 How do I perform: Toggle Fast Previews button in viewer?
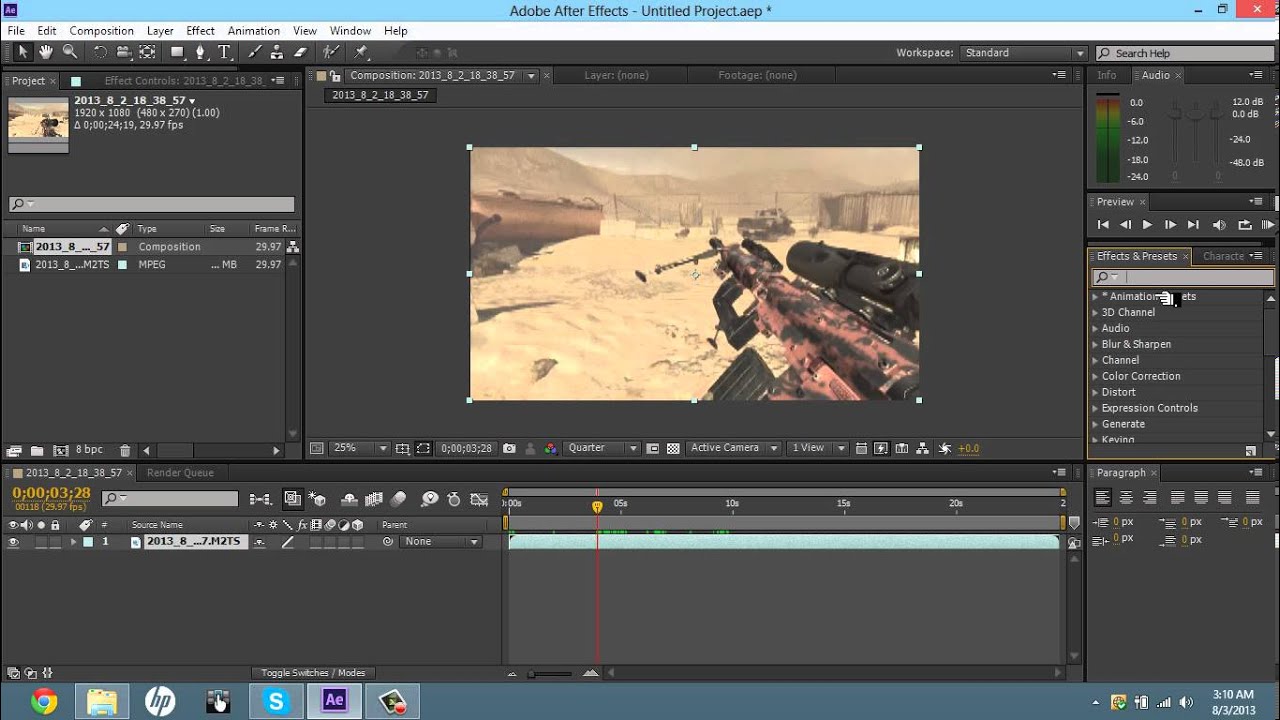881,449
